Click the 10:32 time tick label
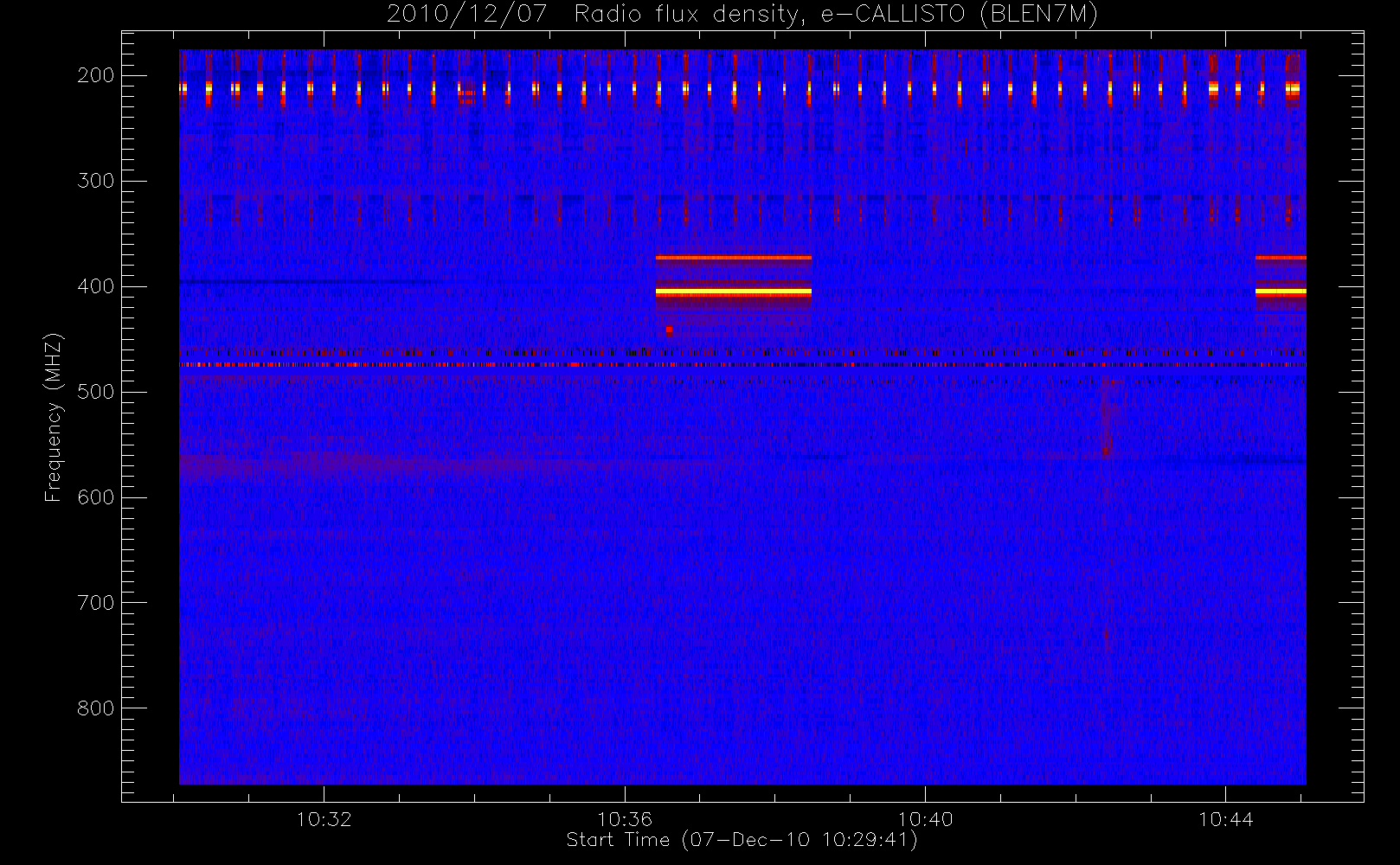This screenshot has height=865, width=1400. pyautogui.click(x=324, y=819)
